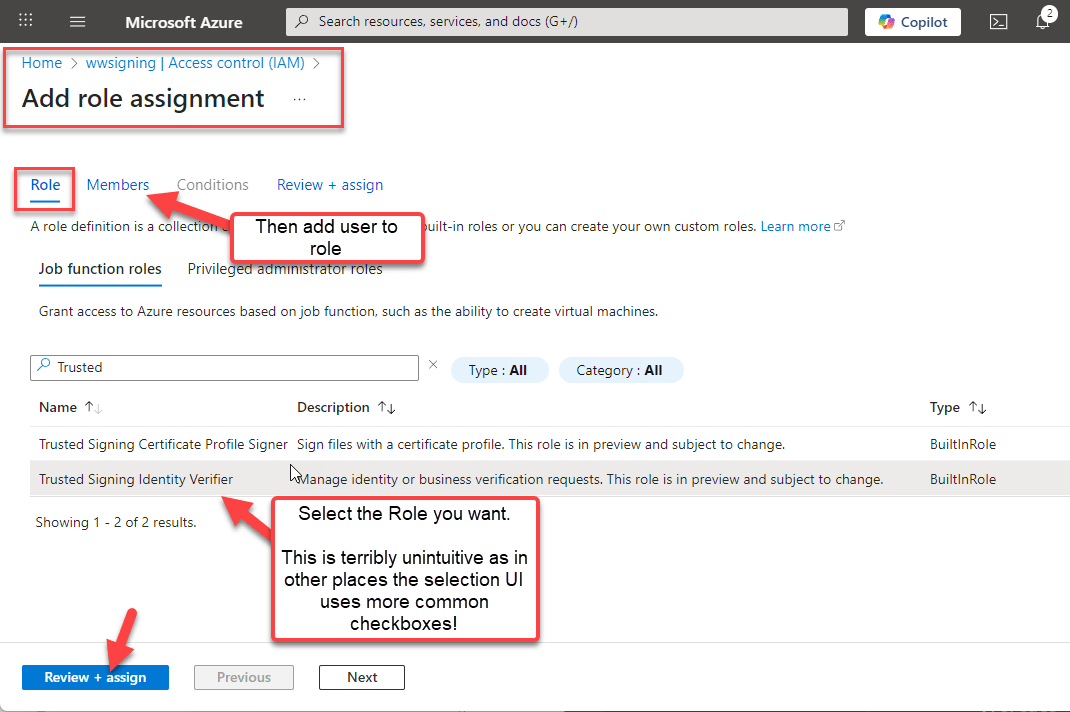
Task: Open wwsigning Access control (IAM) breadcrumb
Action: (195, 63)
